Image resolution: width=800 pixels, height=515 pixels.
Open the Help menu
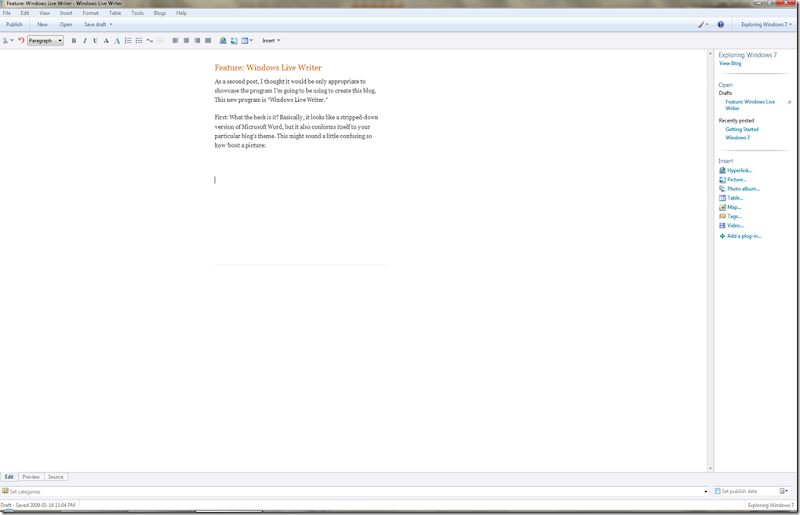tap(181, 13)
